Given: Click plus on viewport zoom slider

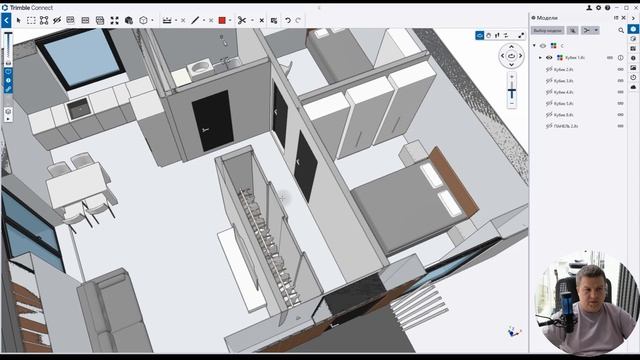Looking at the screenshot, I should point(512,76).
